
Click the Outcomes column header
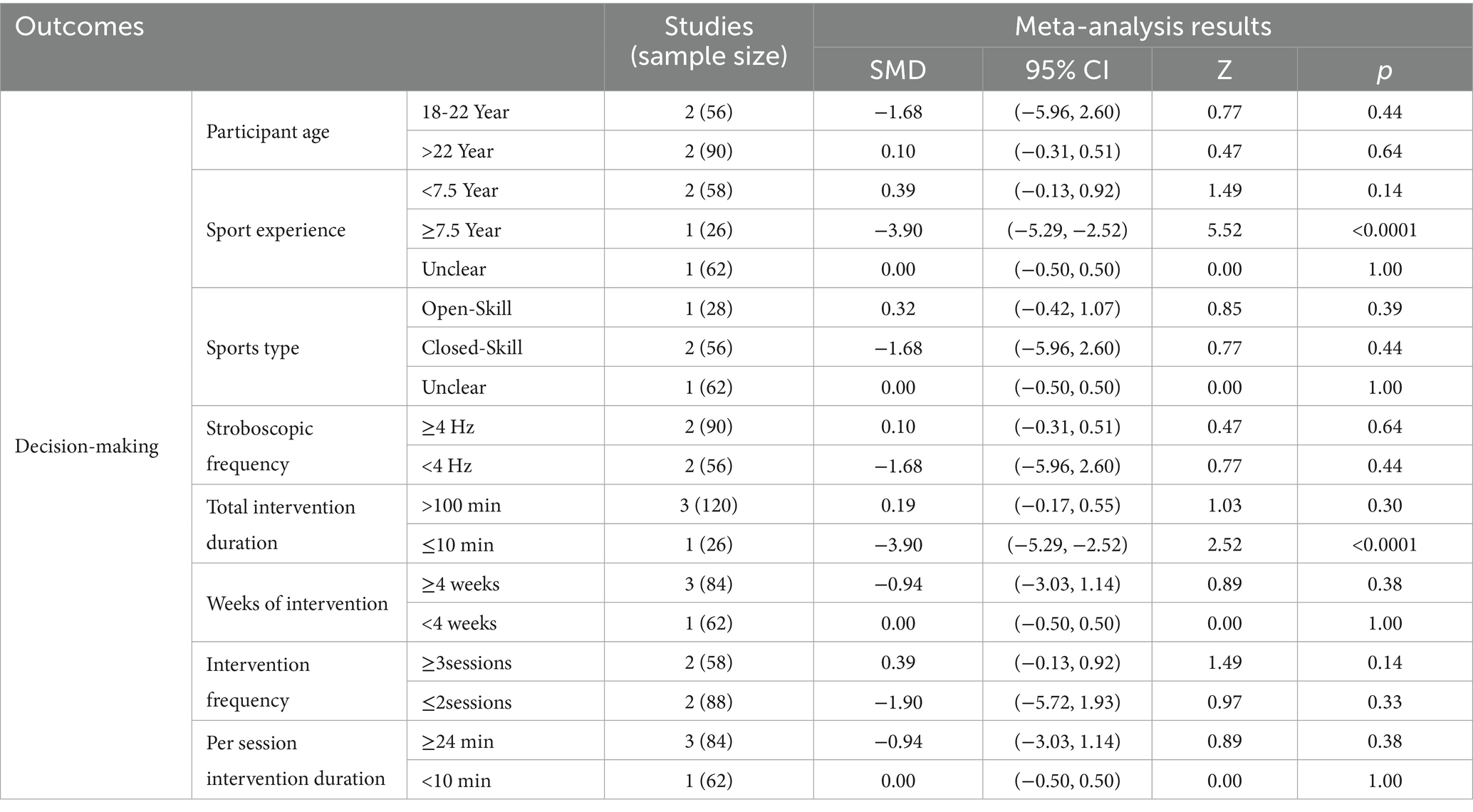pyautogui.click(x=80, y=27)
